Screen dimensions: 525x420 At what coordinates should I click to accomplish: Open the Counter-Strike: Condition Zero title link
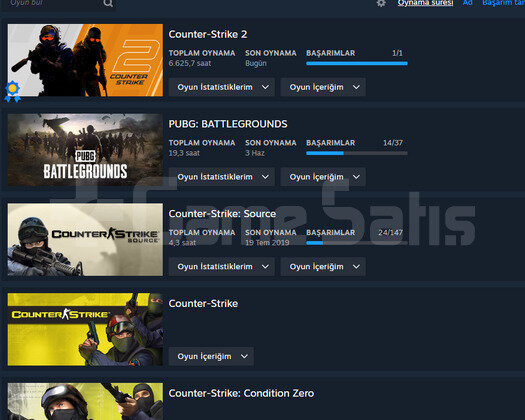click(241, 393)
